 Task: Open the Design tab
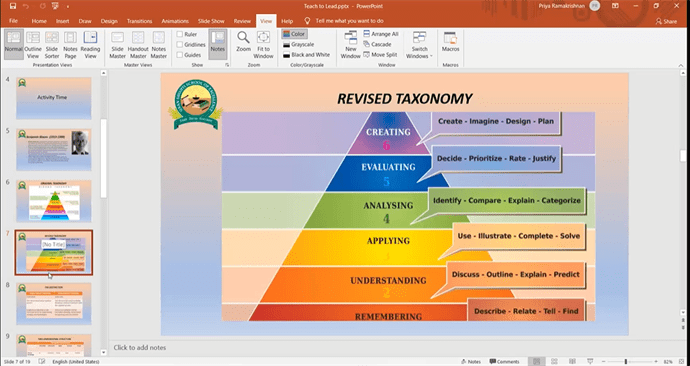coord(109,21)
